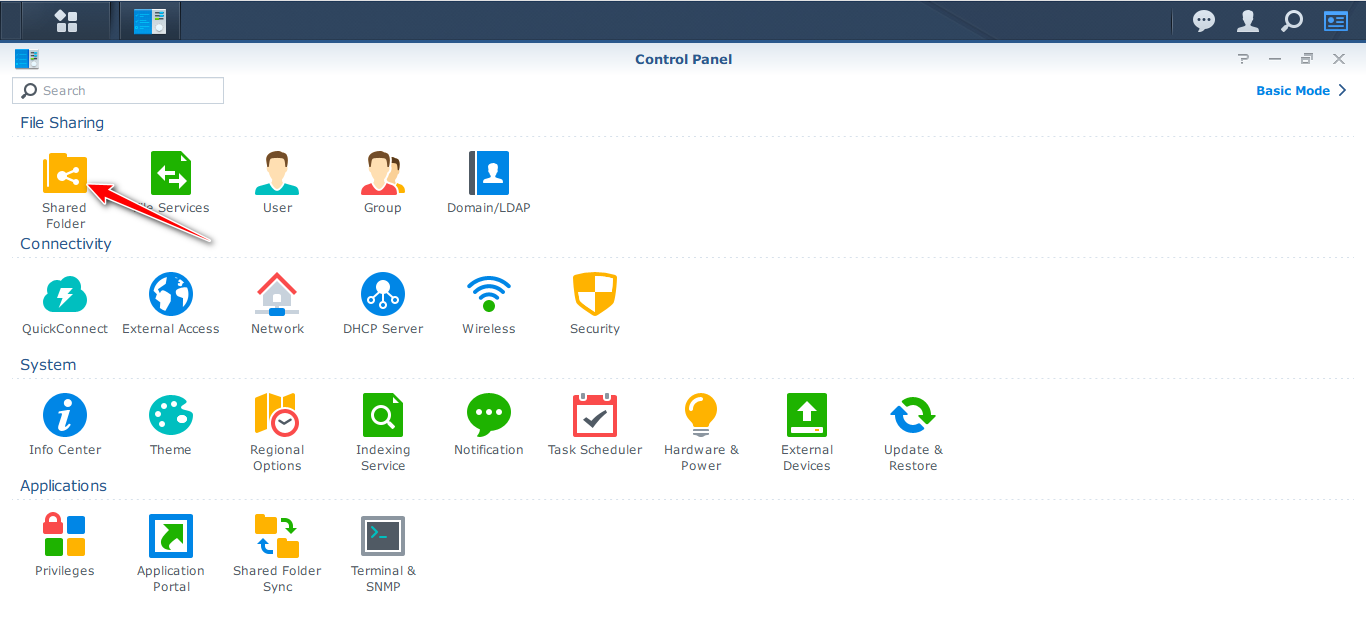Open the Indexing Service icon

tap(383, 416)
